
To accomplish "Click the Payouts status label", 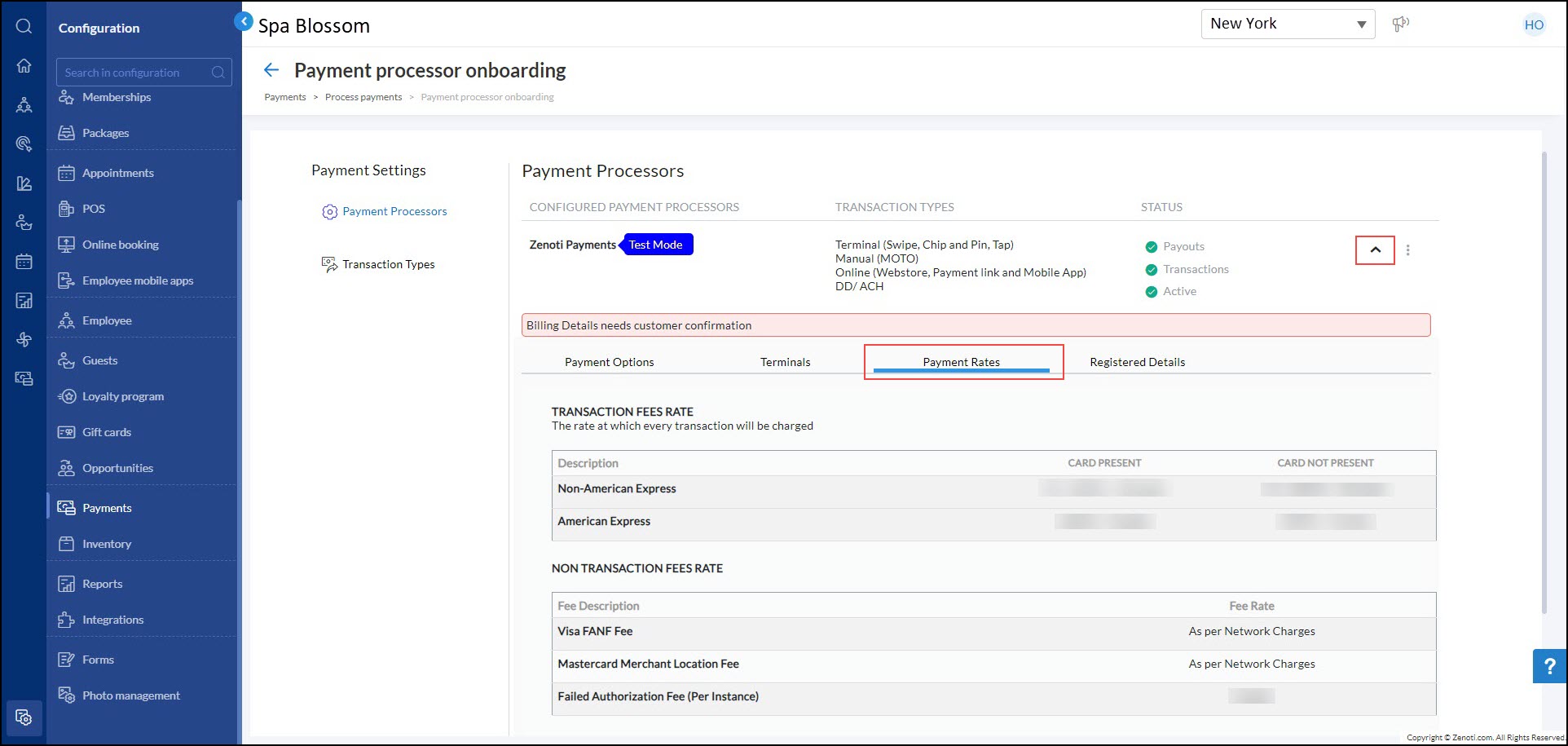I will point(1183,246).
